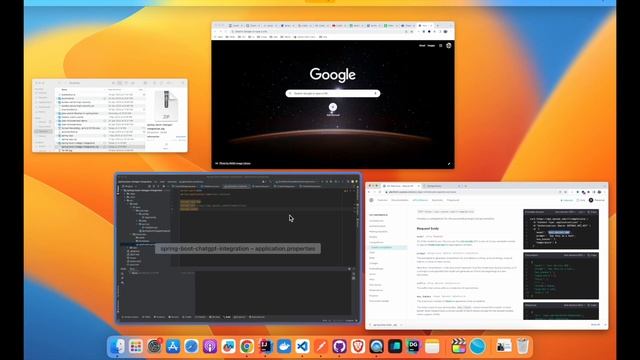
Task: Open Launchpad from the dock
Action: 136,346
